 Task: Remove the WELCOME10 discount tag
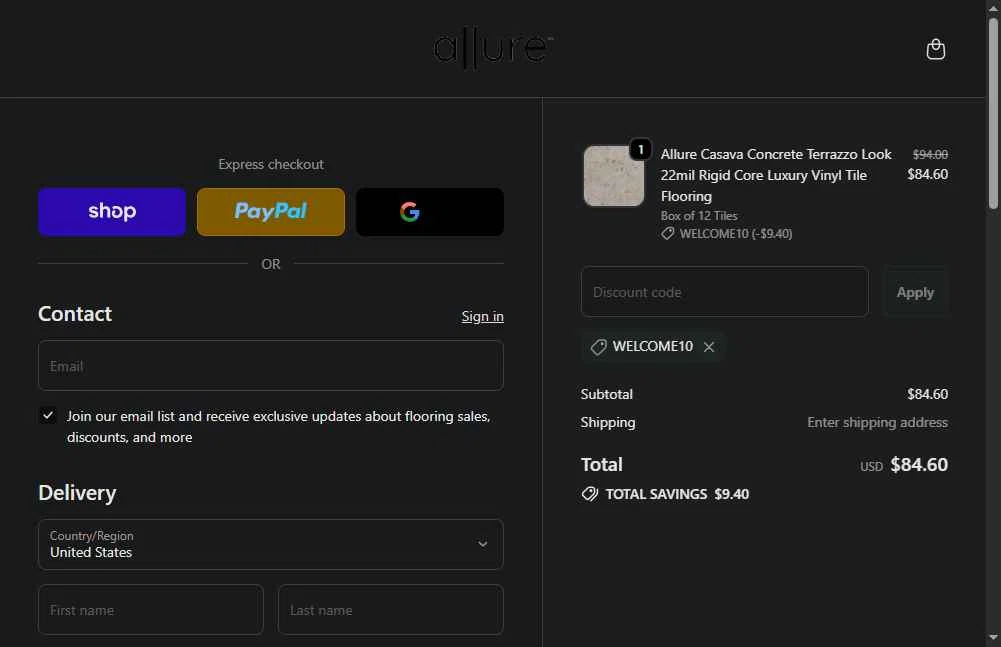tap(709, 347)
